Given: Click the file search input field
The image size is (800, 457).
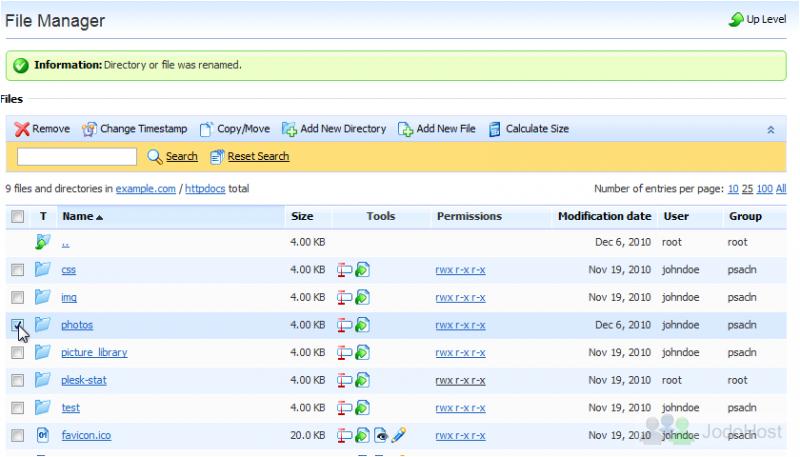Looking at the screenshot, I should (x=77, y=157).
